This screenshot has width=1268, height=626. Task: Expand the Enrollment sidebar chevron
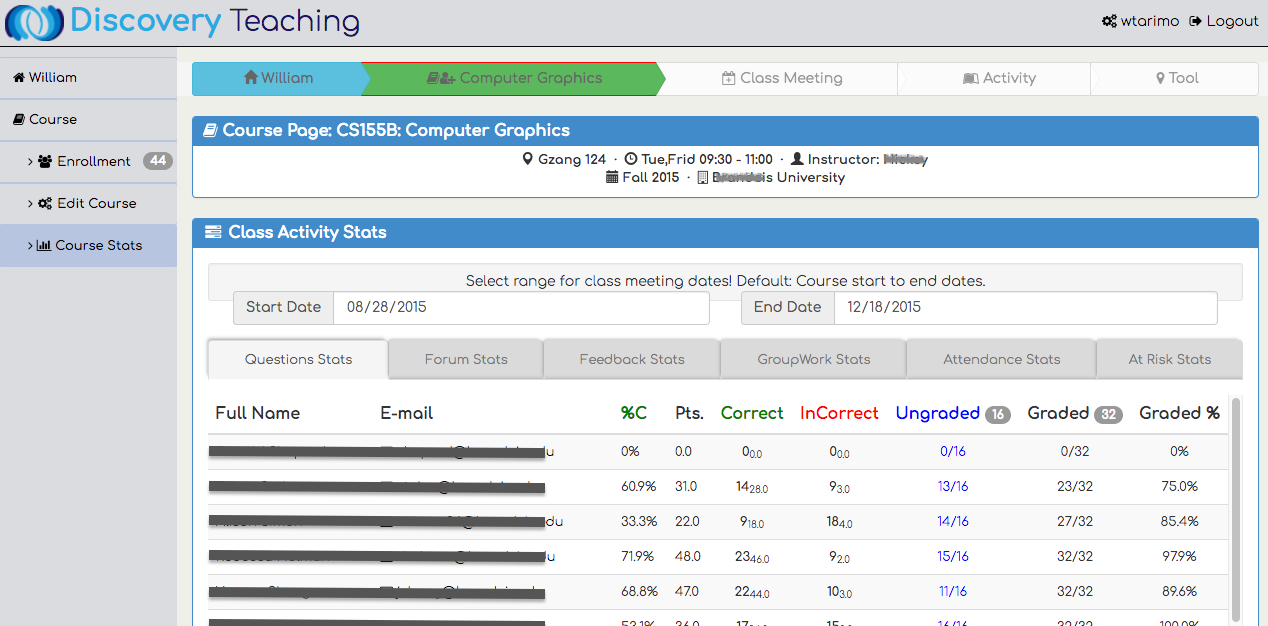point(30,162)
